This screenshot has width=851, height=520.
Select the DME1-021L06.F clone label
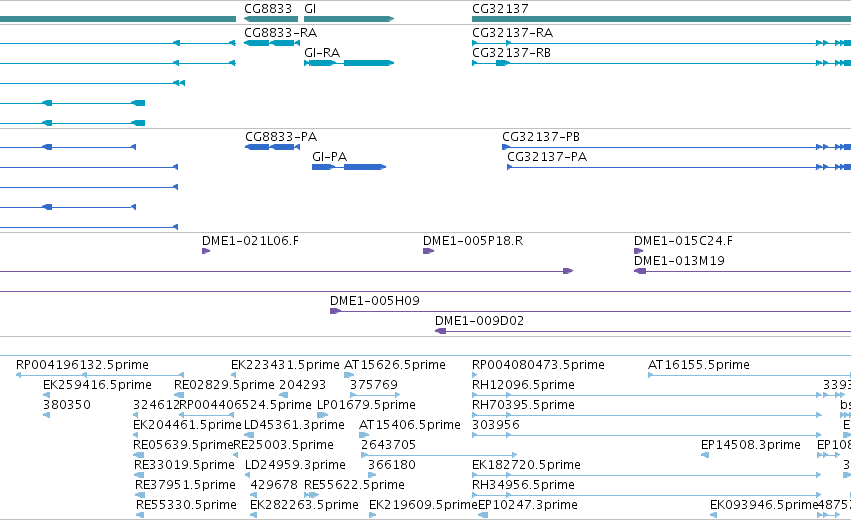click(x=250, y=241)
